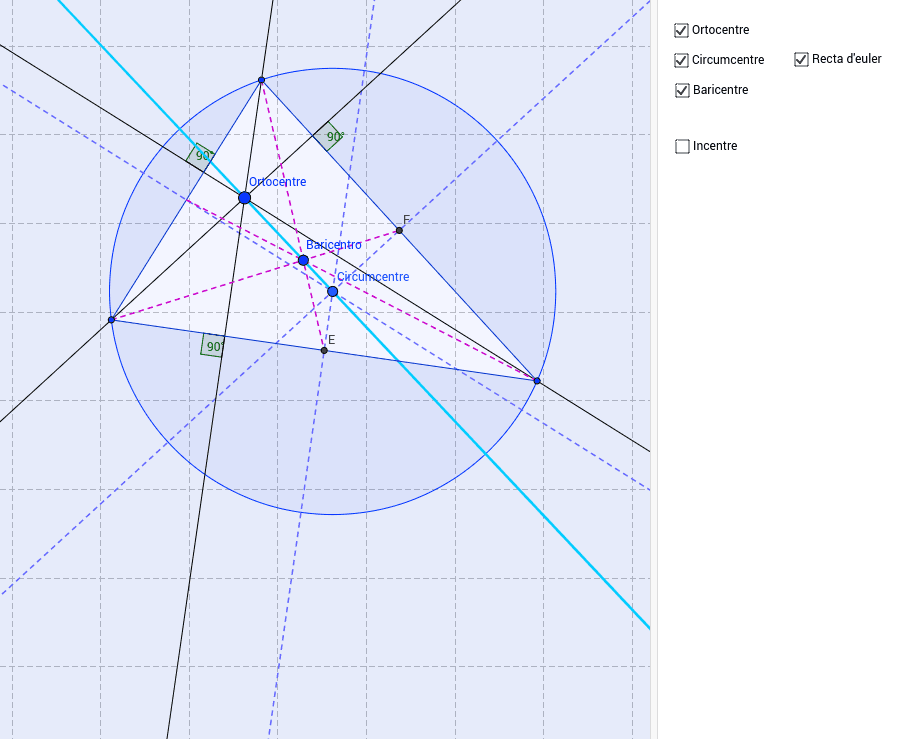Select the Baricentre point on the diagram
The width and height of the screenshot is (897, 741).
click(x=303, y=260)
